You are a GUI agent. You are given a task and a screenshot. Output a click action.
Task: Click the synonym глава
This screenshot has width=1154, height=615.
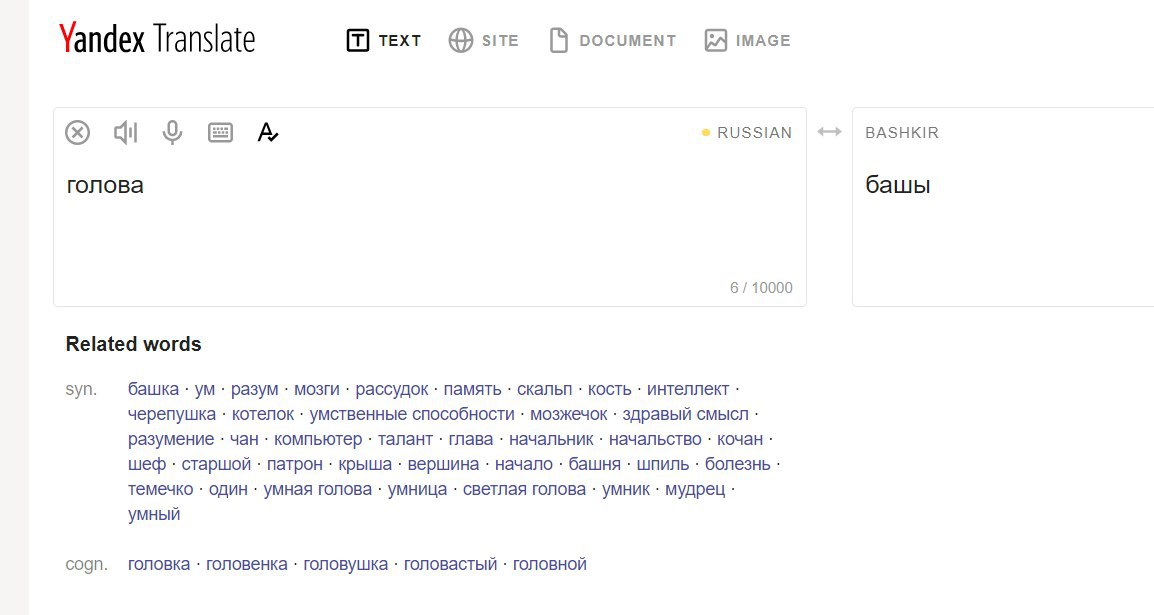[471, 439]
